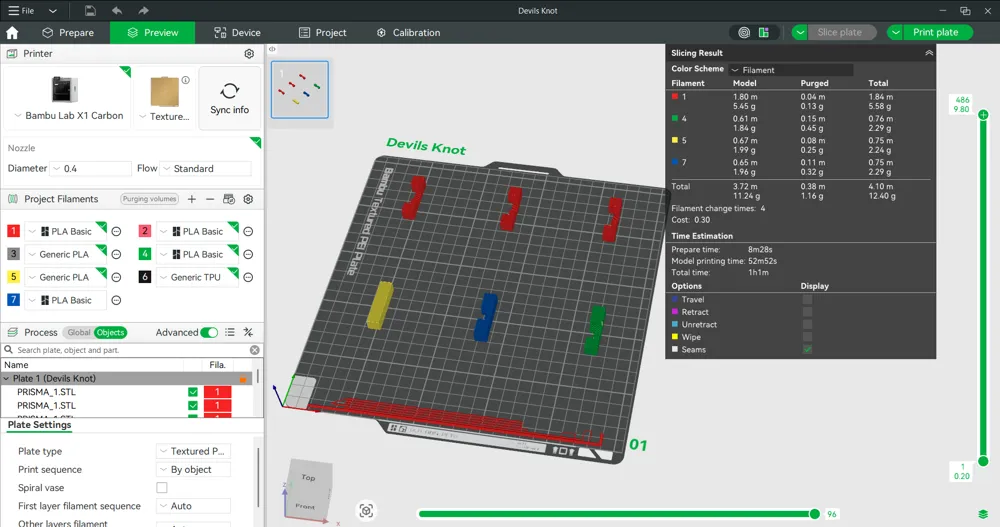Open the Calibration tab
Viewport: 1000px width, 527px height.
point(408,33)
